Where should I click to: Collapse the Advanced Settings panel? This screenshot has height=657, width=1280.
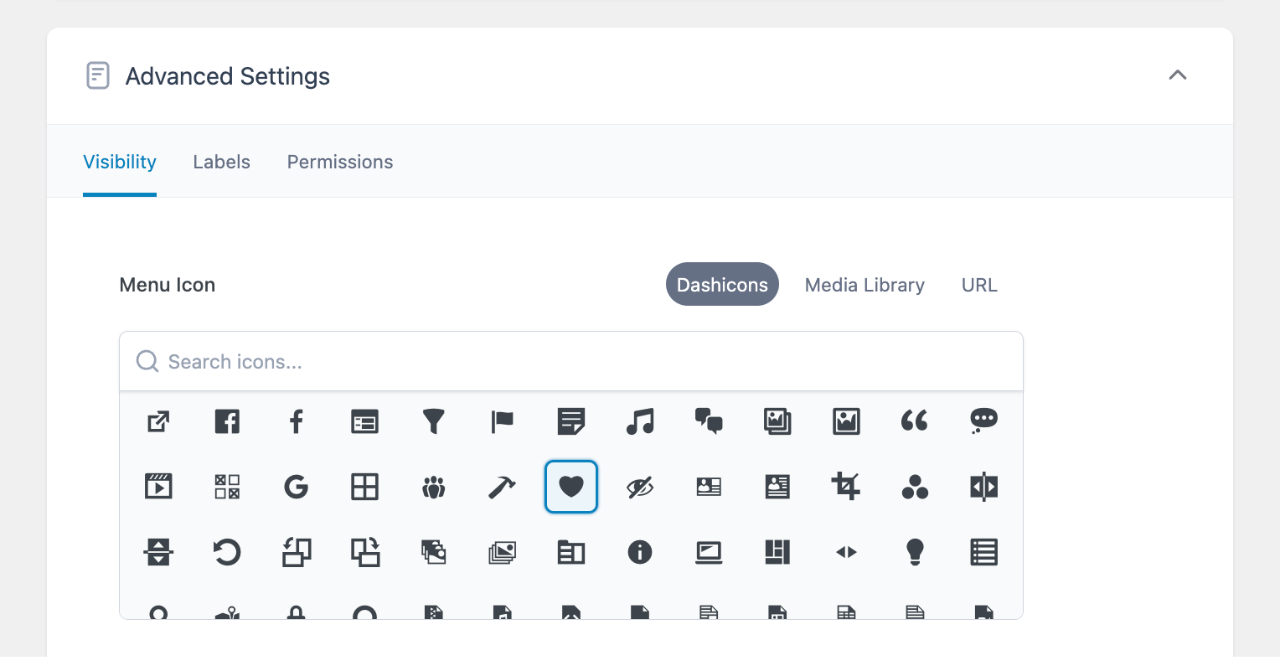coord(1178,76)
